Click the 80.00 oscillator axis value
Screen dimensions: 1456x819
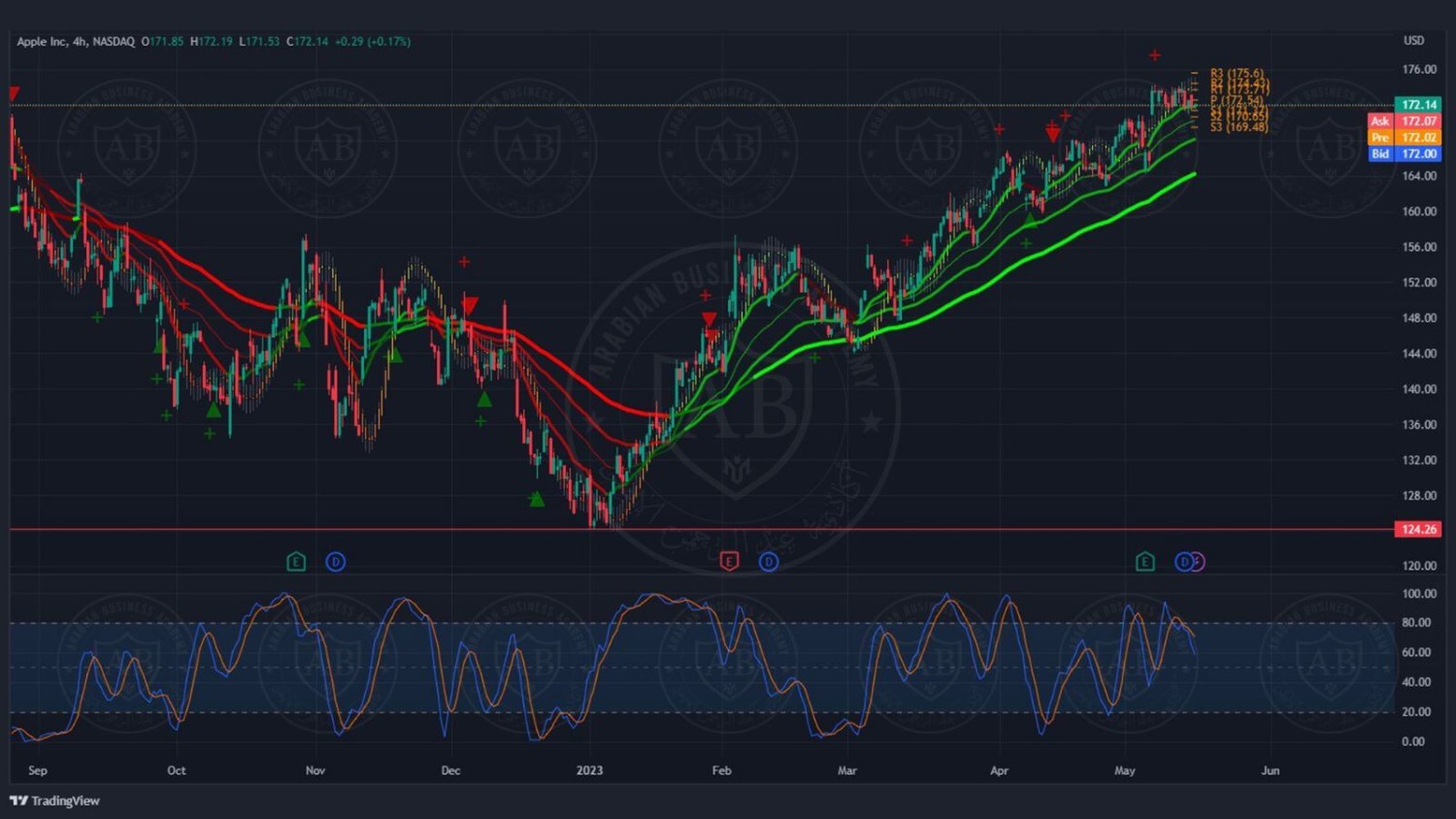tap(1416, 623)
